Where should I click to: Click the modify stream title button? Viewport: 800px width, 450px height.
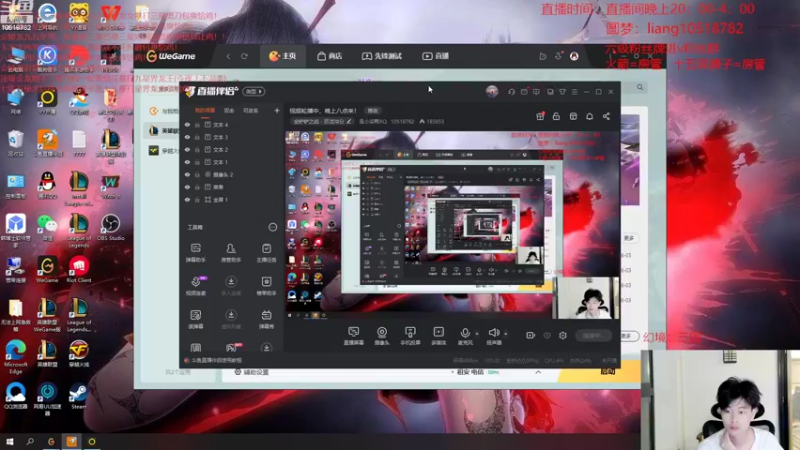[x=373, y=111]
